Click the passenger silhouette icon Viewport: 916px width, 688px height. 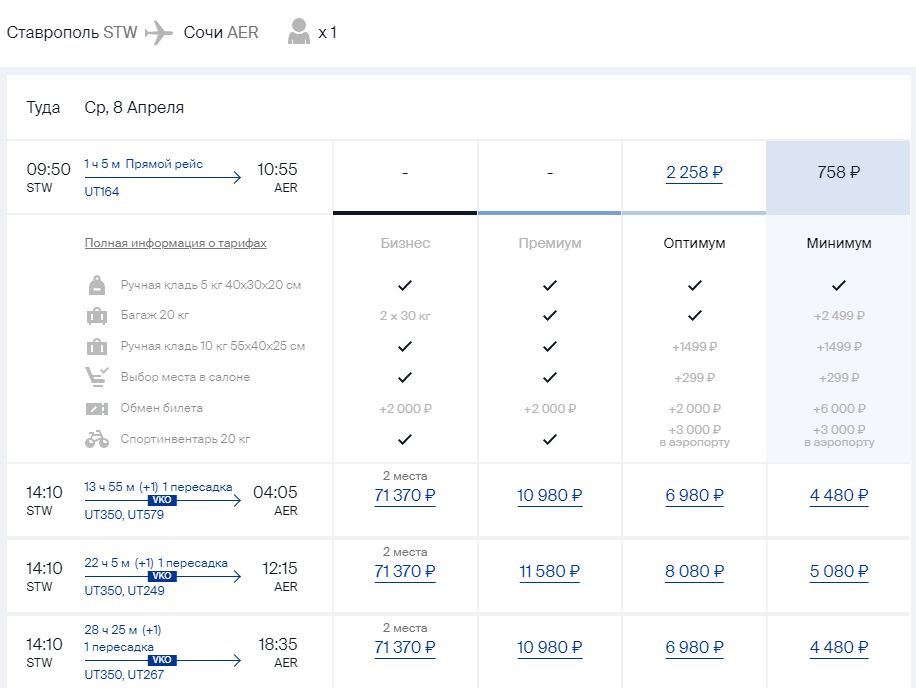(298, 33)
